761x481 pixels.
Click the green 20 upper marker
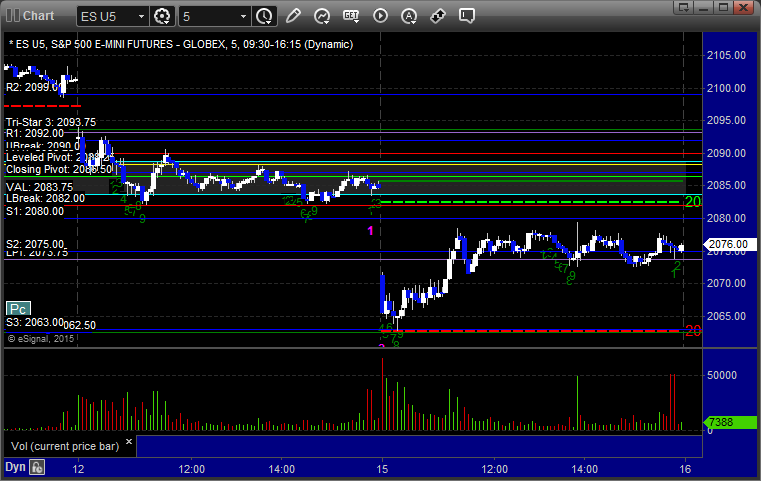(x=693, y=201)
